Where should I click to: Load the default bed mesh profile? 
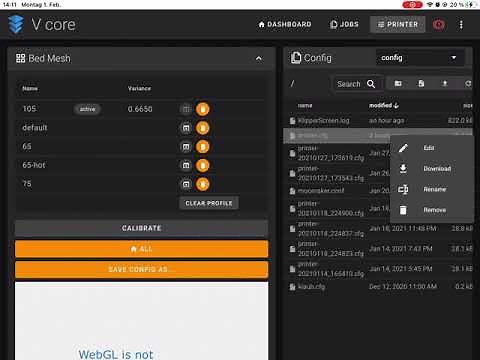click(186, 128)
